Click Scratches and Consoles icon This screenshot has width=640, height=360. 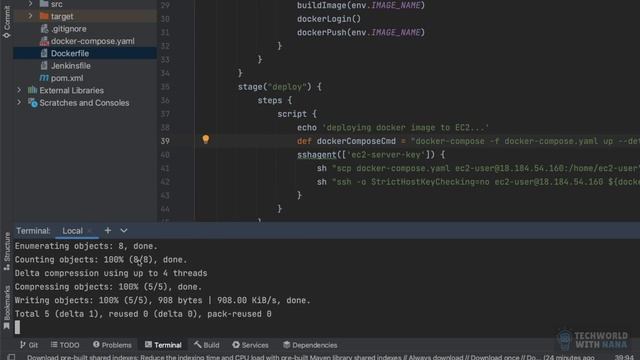(32, 103)
